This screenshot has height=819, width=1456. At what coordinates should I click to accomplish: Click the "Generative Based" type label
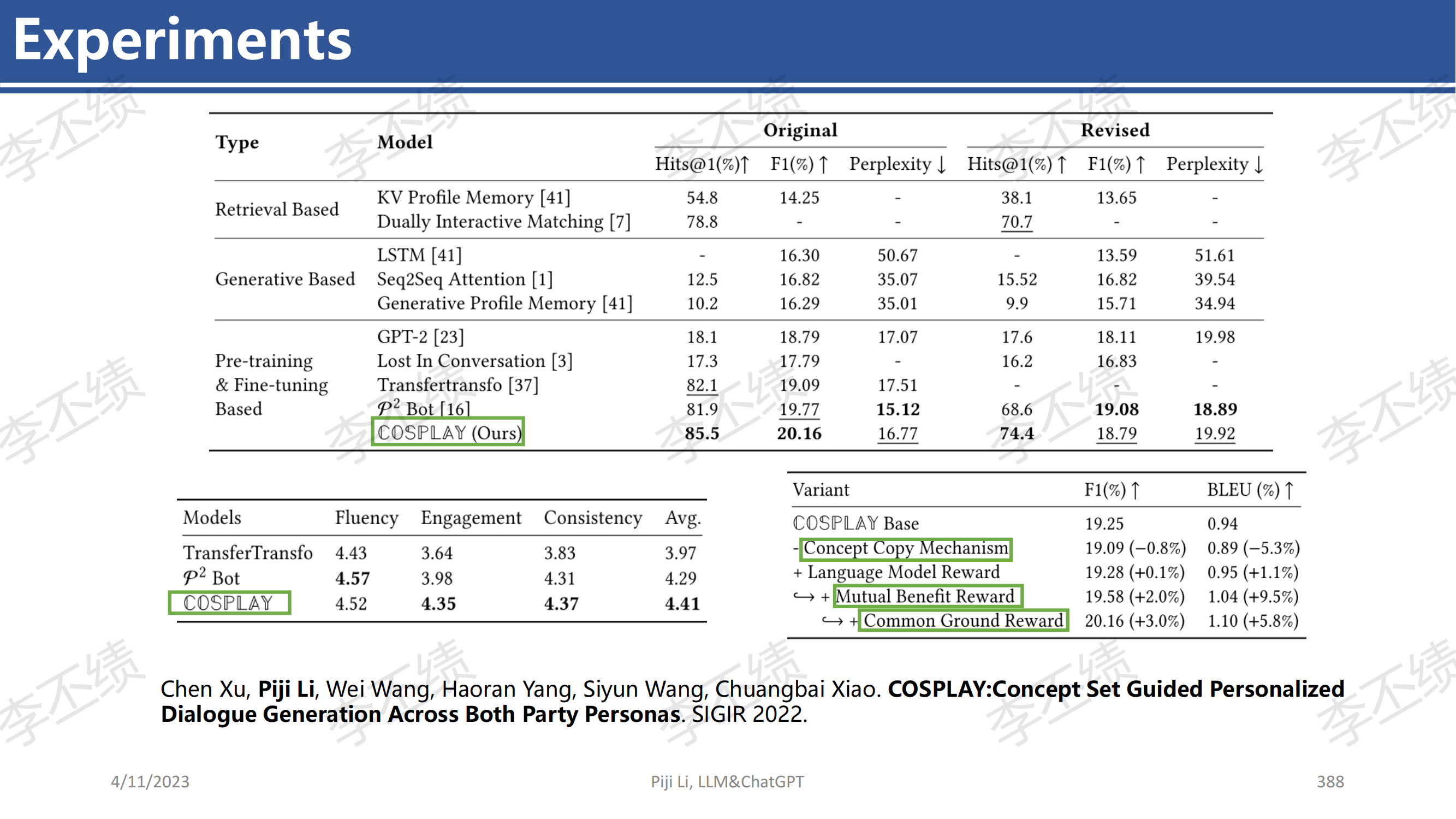click(285, 279)
